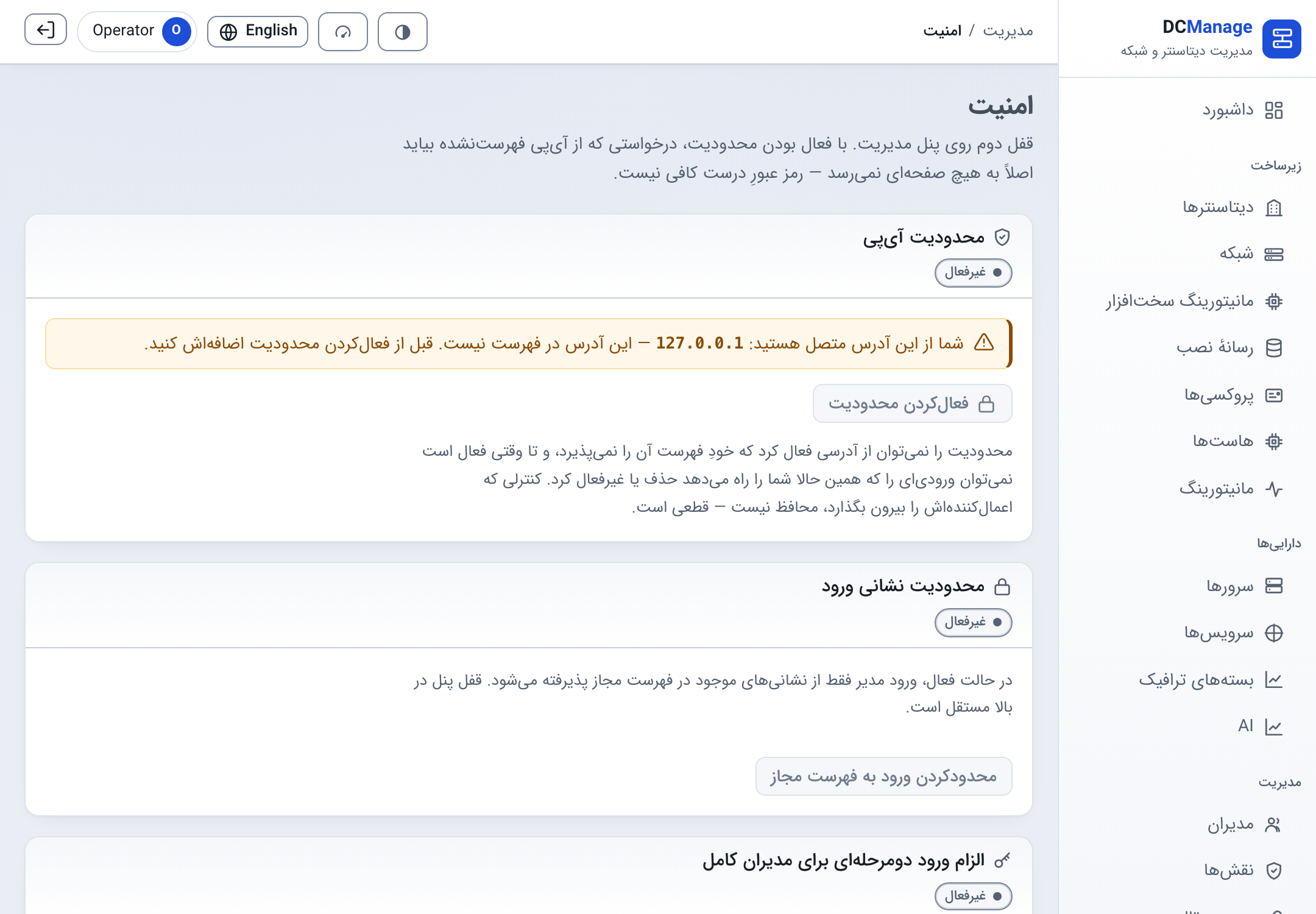Toggle dark/light theme contrast button
This screenshot has width=1316, height=914.
tap(403, 32)
